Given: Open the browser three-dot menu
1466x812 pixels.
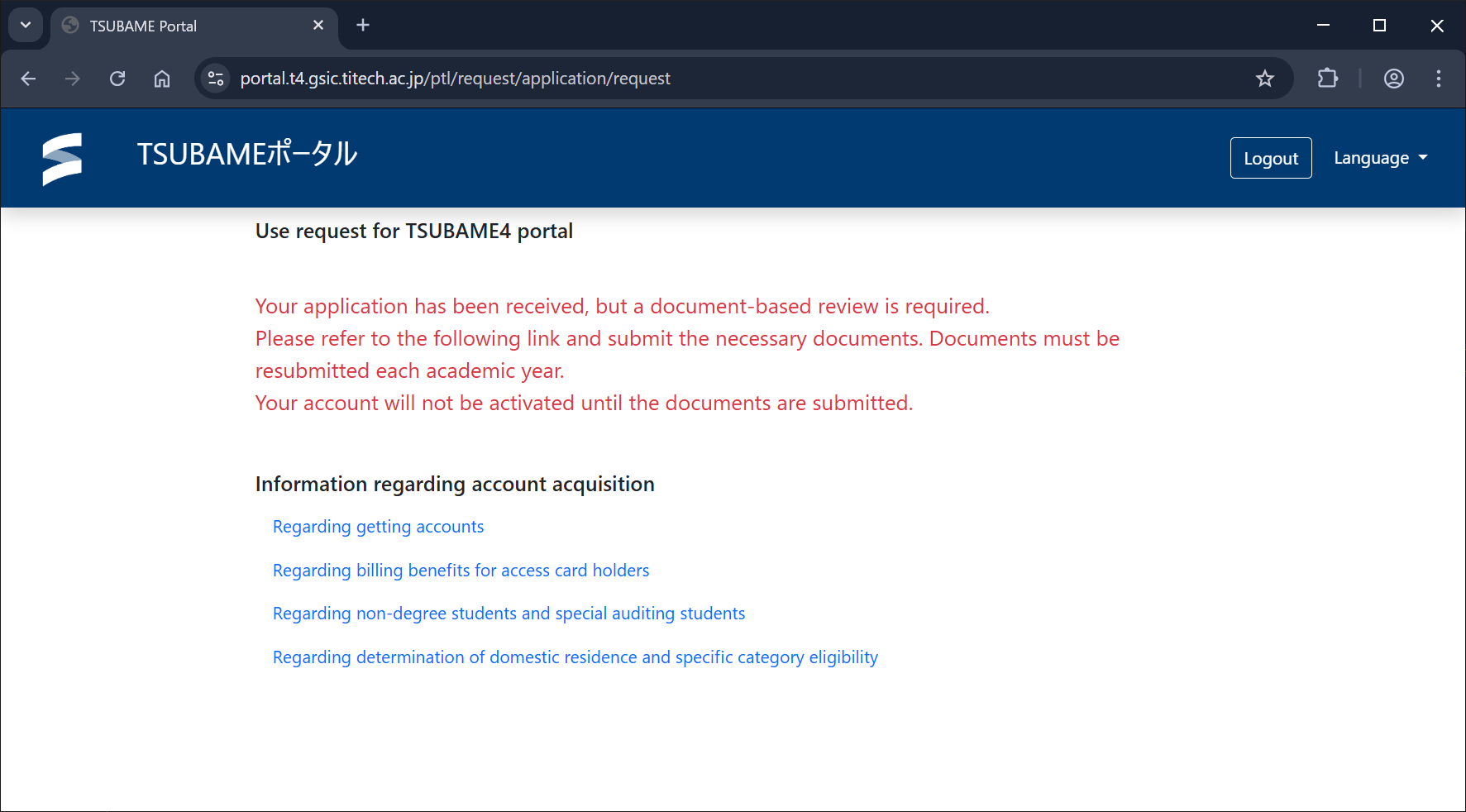Looking at the screenshot, I should [x=1439, y=79].
